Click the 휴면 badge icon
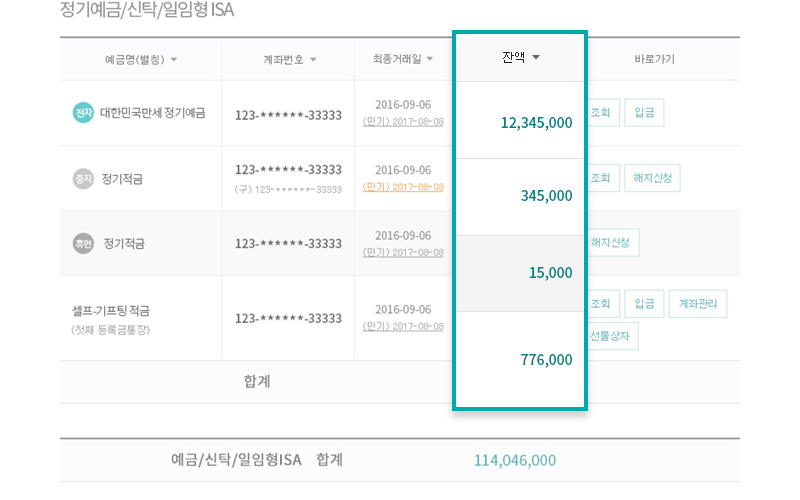Viewport: 800px width, 500px height. tap(83, 243)
